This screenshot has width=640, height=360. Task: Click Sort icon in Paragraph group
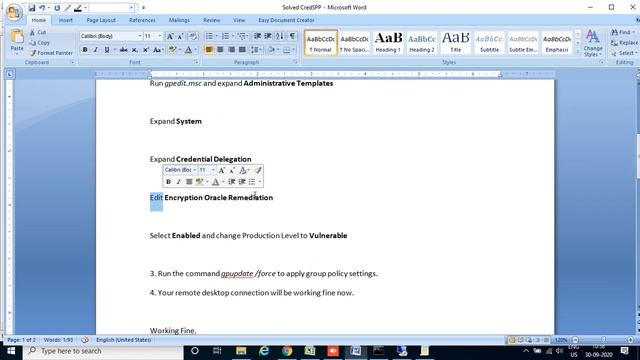(280, 36)
